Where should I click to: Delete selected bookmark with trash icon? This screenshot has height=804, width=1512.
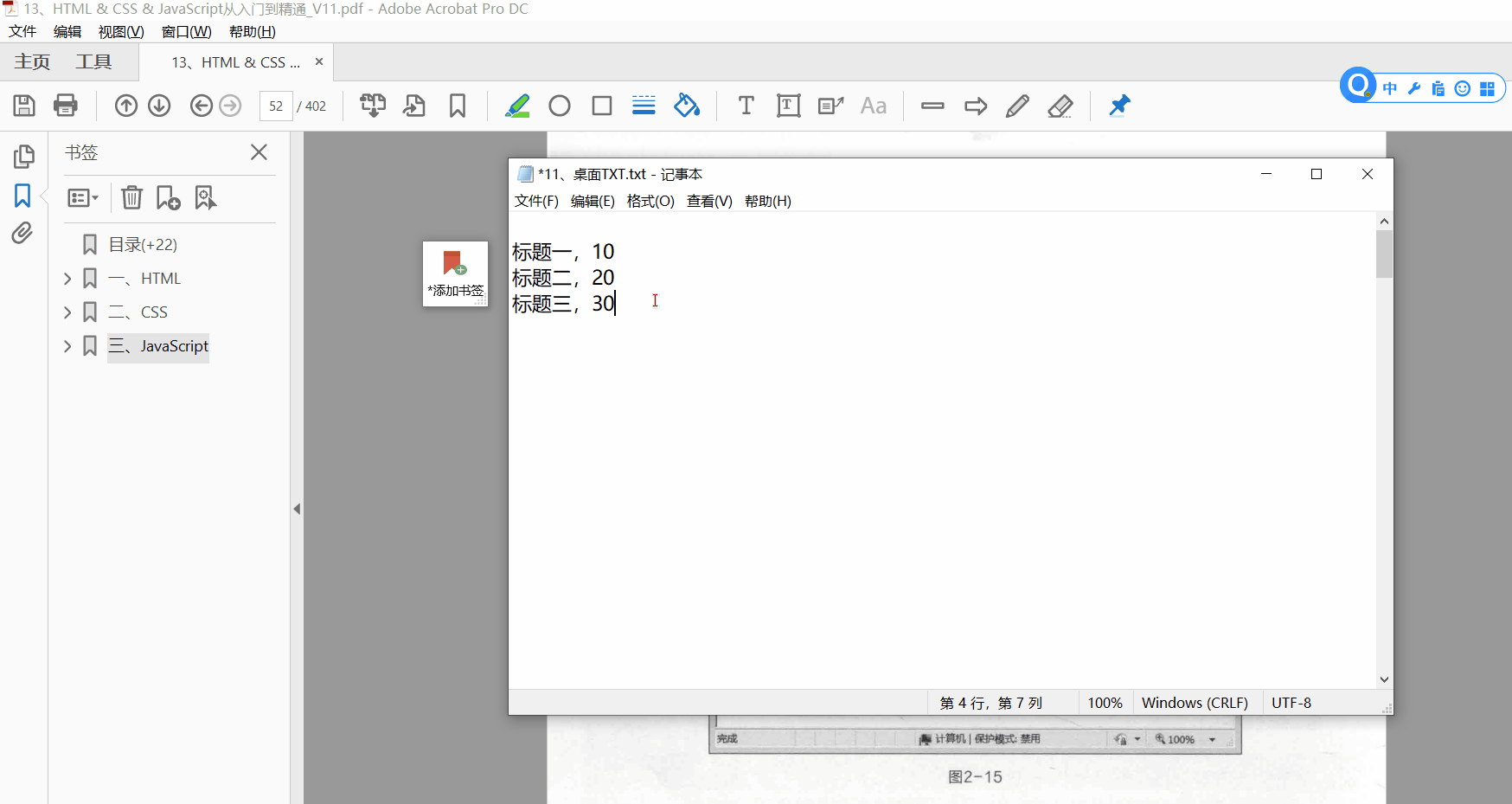coord(131,198)
